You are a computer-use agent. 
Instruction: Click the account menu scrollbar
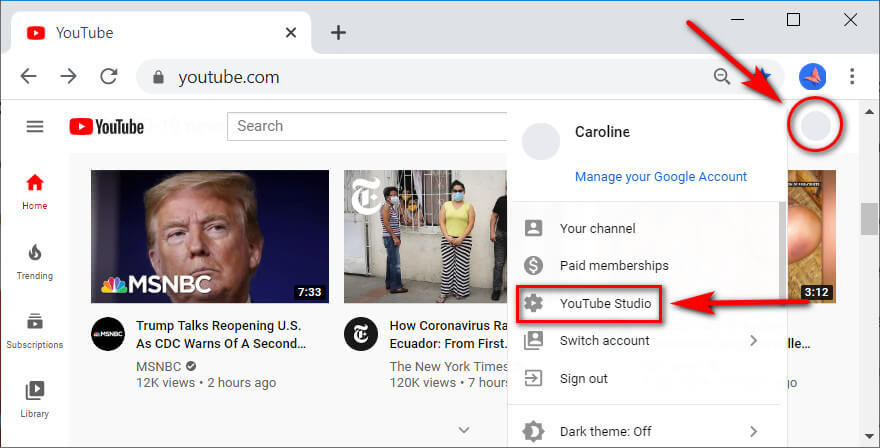(x=782, y=250)
